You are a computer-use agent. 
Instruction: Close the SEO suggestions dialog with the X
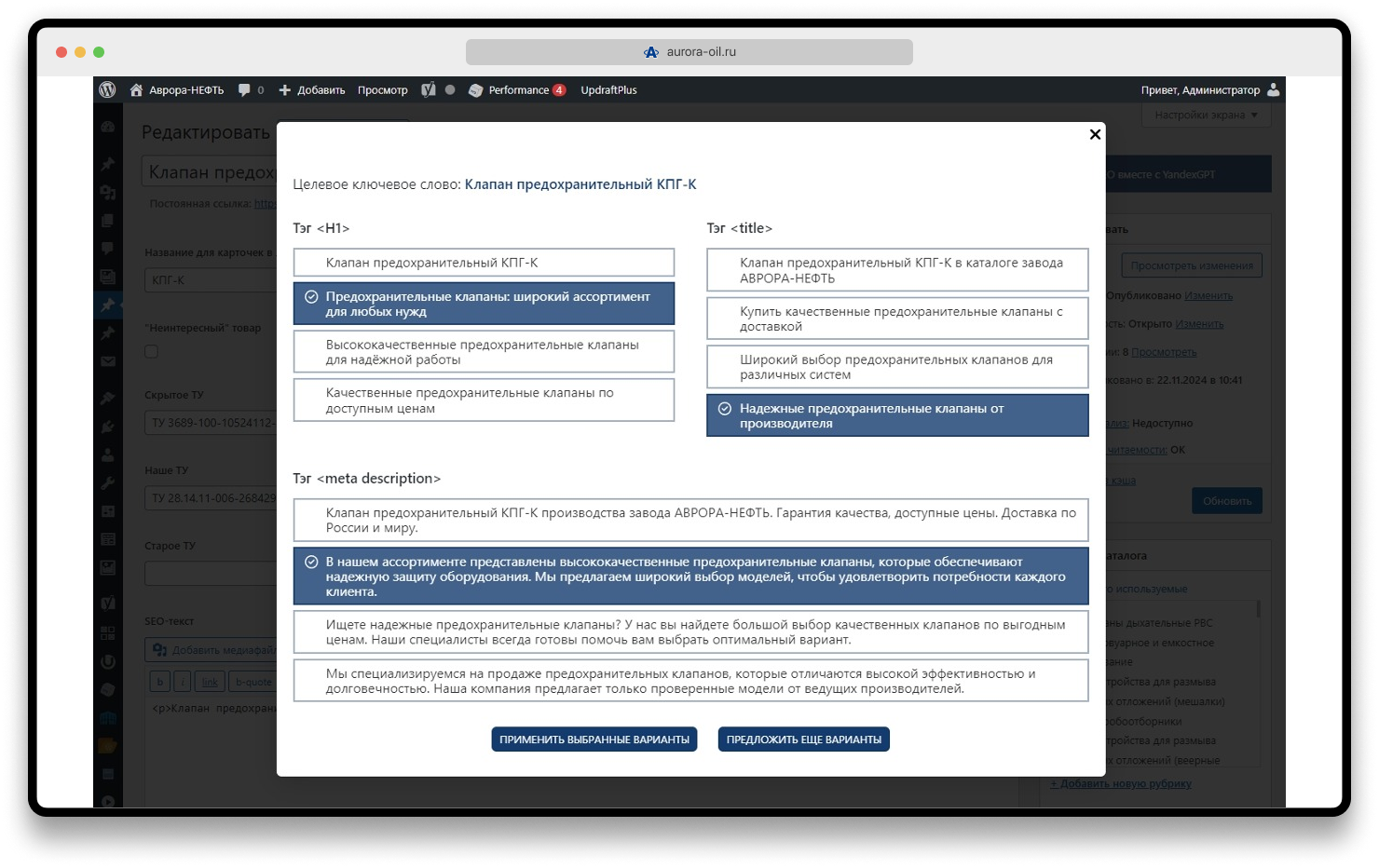(x=1095, y=134)
